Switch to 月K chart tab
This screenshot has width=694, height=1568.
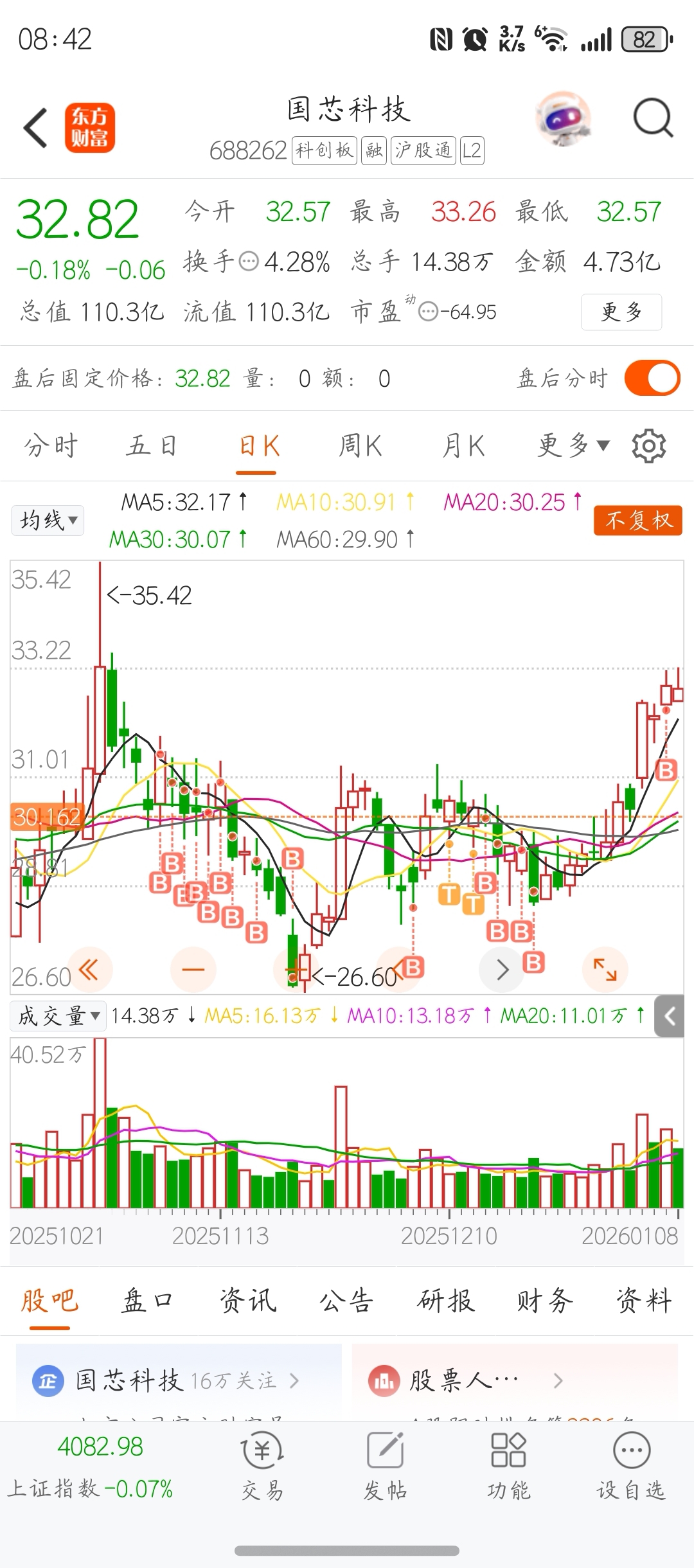pyautogui.click(x=463, y=445)
